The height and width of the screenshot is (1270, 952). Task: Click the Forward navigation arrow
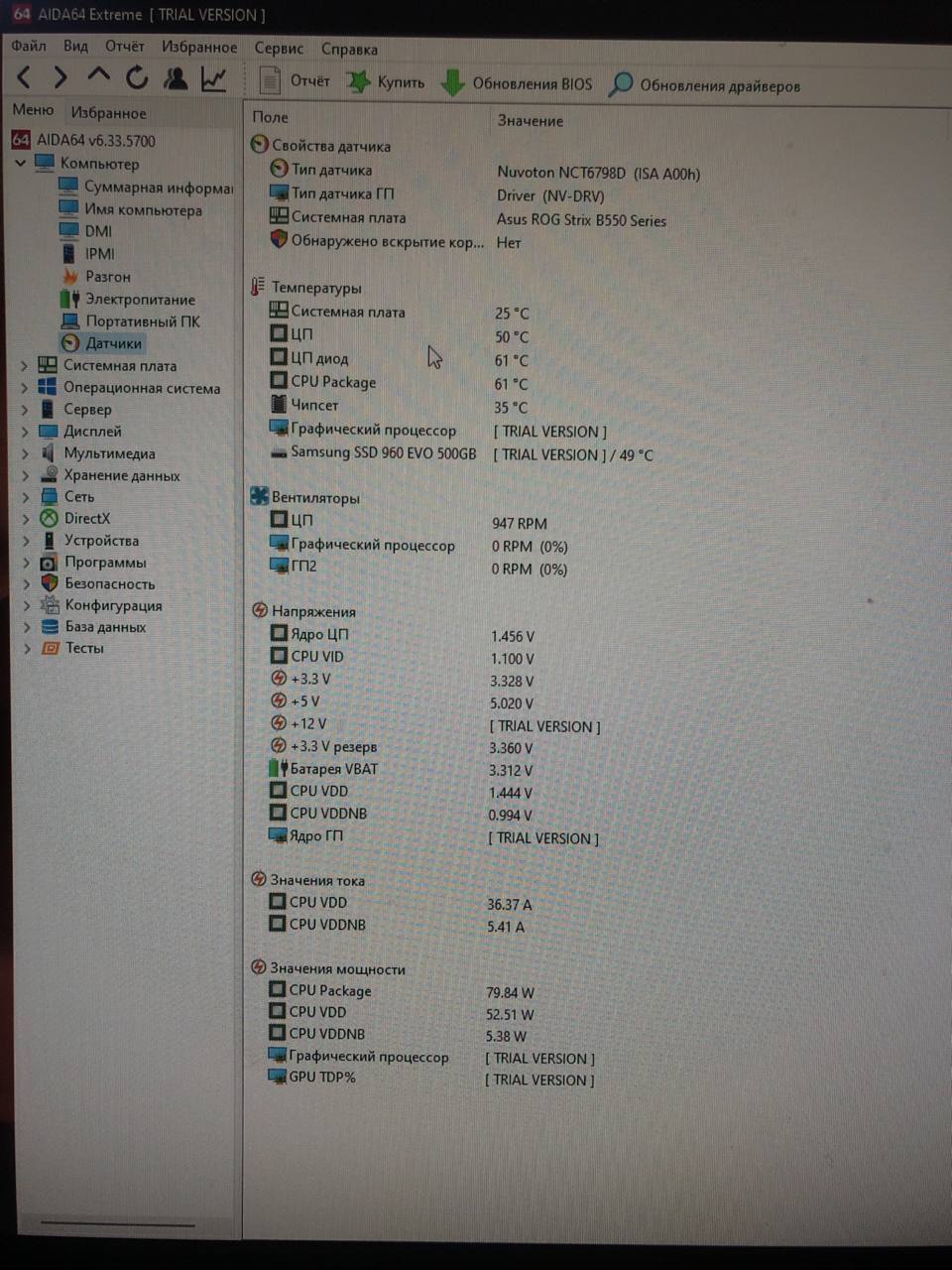[x=60, y=76]
